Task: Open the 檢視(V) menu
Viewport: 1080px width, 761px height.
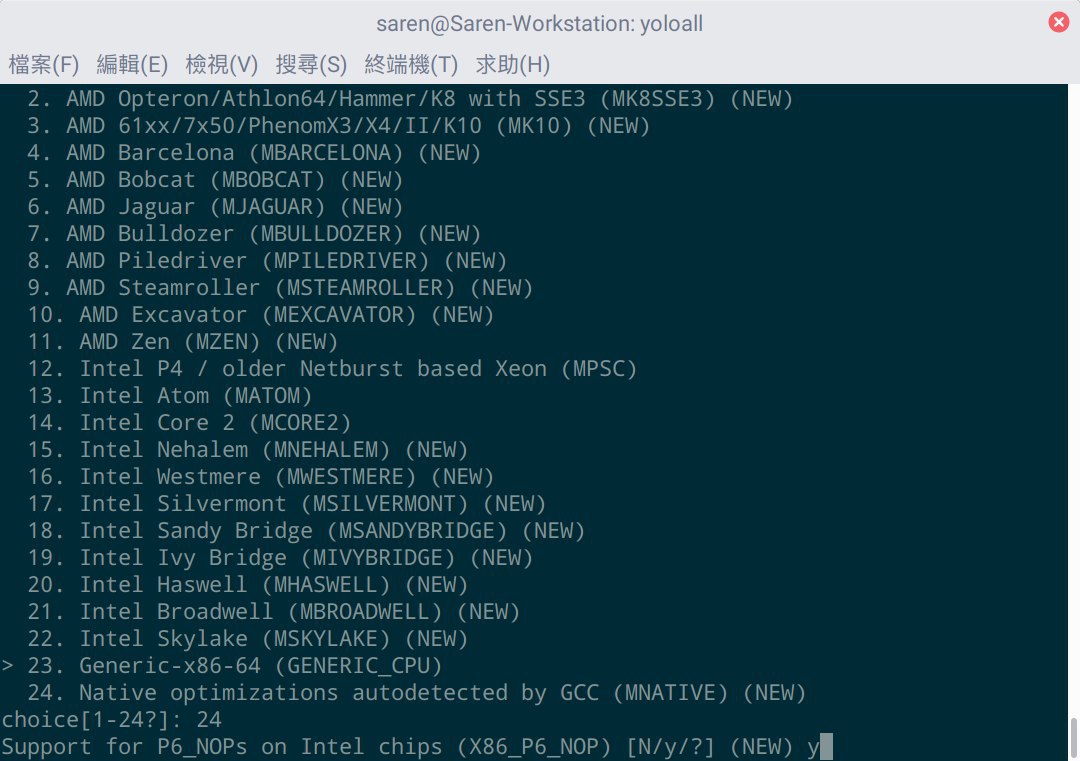Action: [222, 65]
